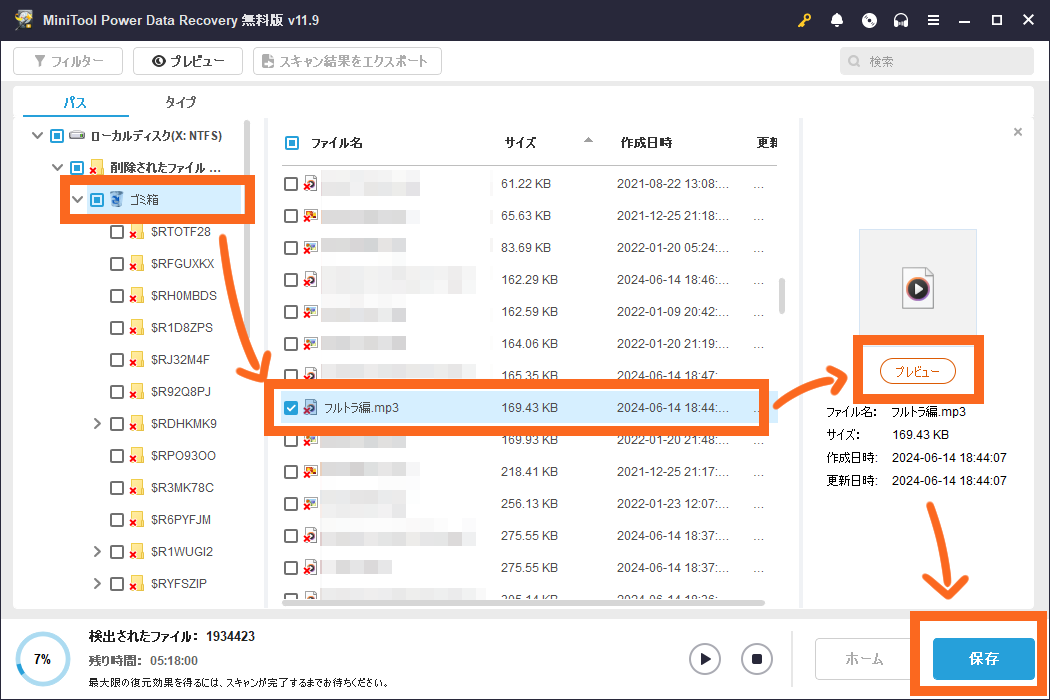Toggle the $RTOTF28 folder checkbox
Image resolution: width=1050 pixels, height=700 pixels.
(x=117, y=232)
